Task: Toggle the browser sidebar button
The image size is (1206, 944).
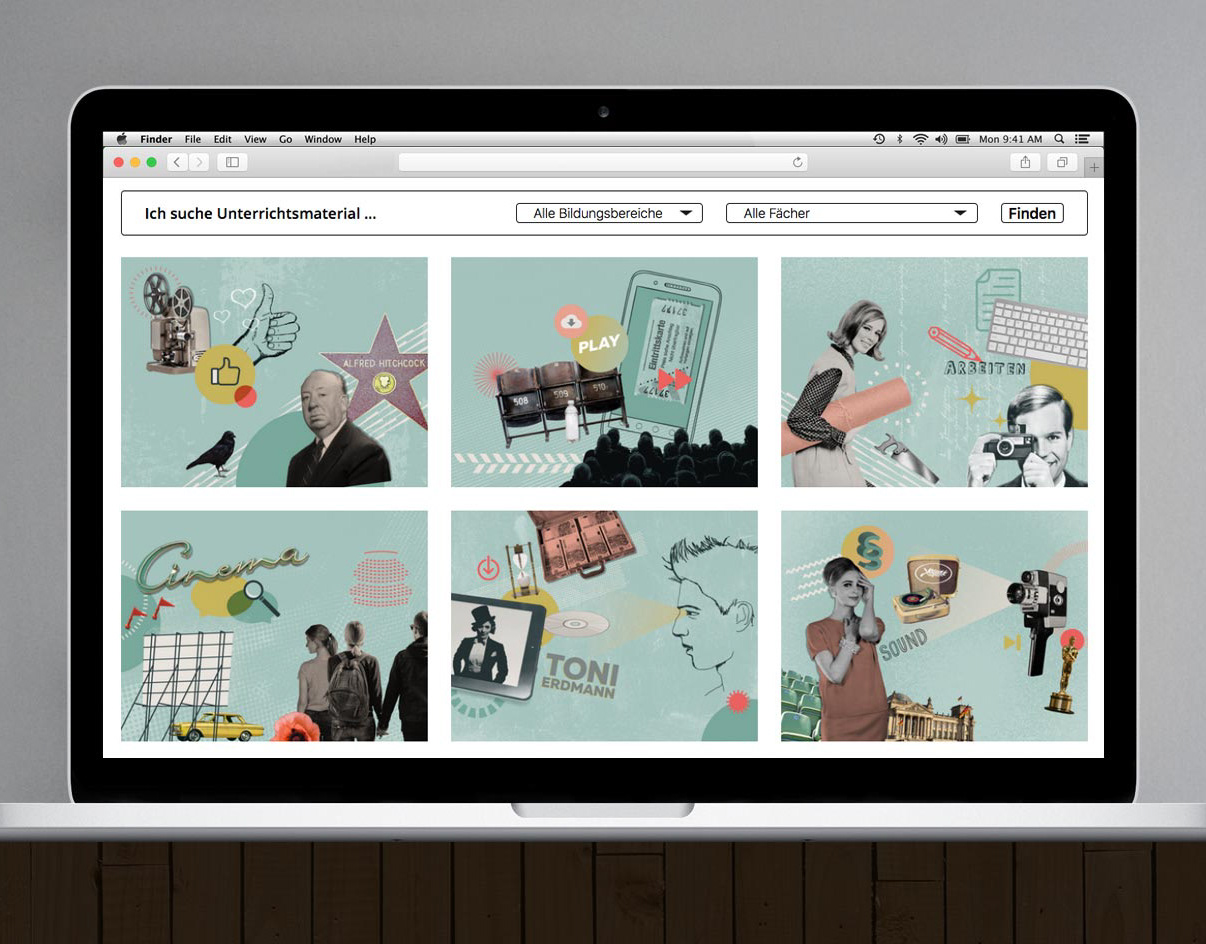Action: pos(232,162)
